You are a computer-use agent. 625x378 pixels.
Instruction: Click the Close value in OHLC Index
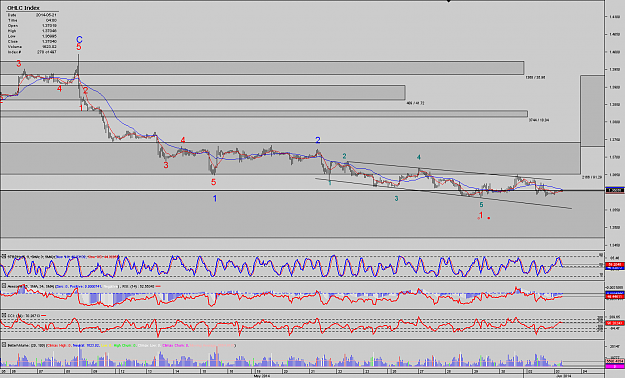click(49, 41)
